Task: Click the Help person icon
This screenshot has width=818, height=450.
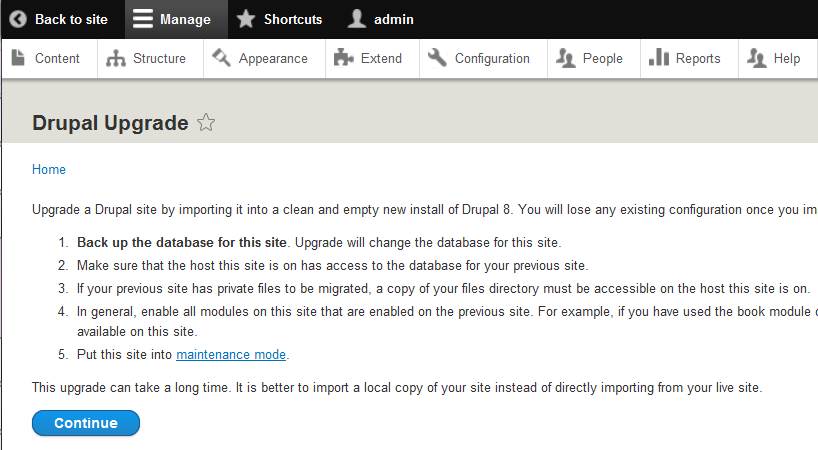Action: click(756, 58)
